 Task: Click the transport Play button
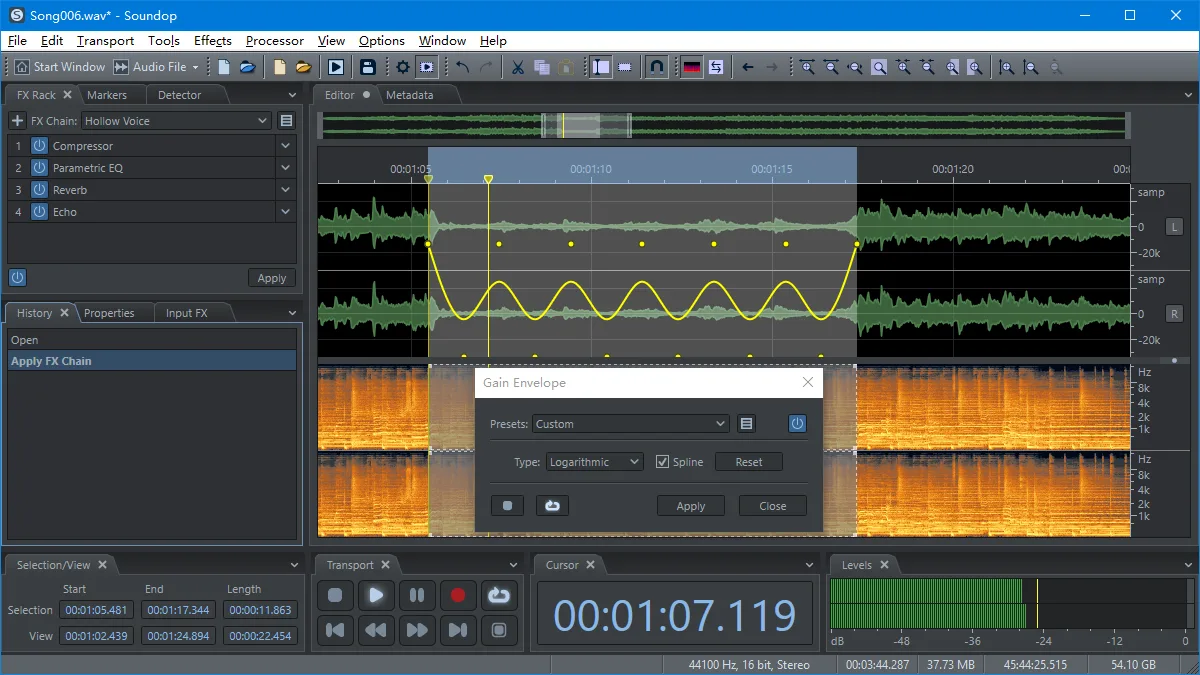point(376,595)
